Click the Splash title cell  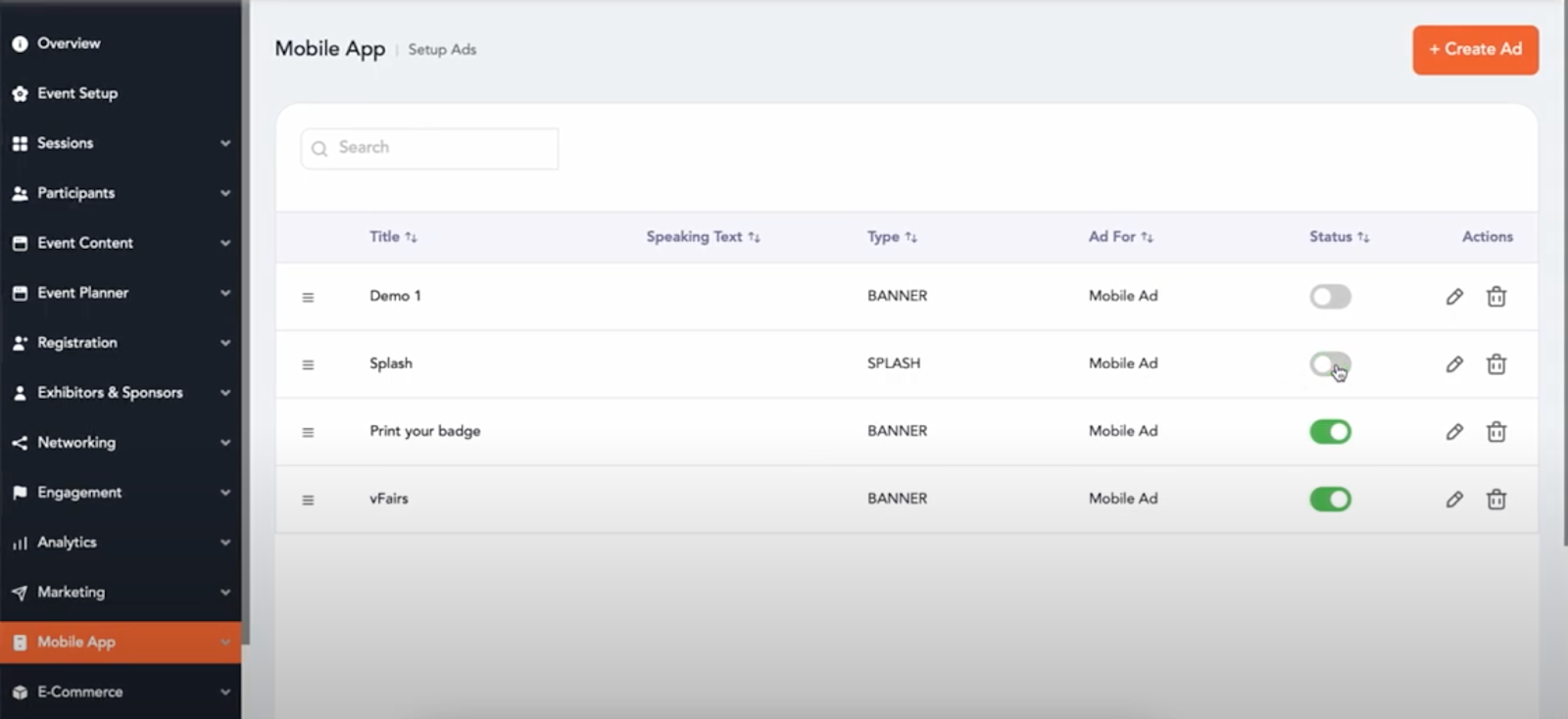[x=390, y=363]
